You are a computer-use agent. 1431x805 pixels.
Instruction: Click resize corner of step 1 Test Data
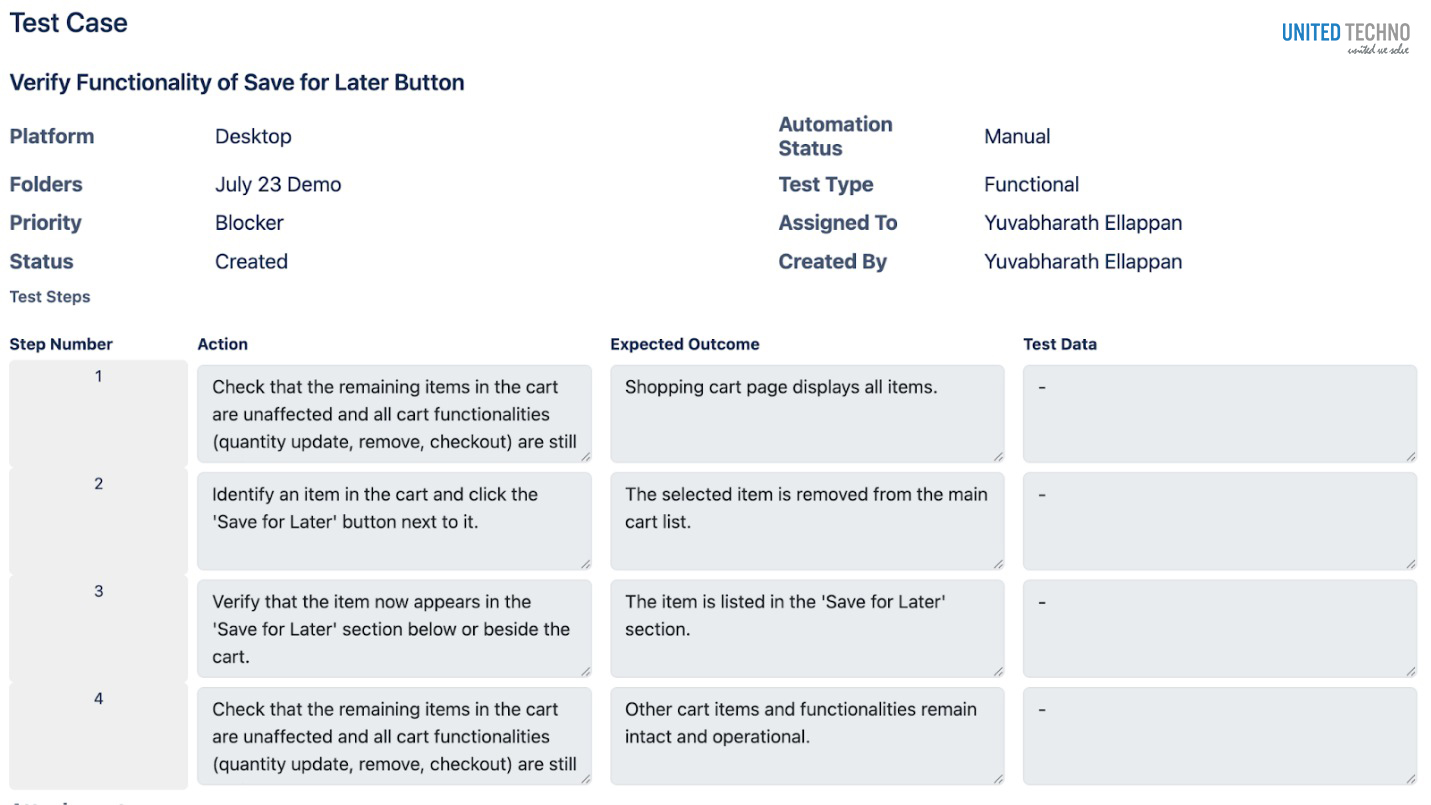1410,456
